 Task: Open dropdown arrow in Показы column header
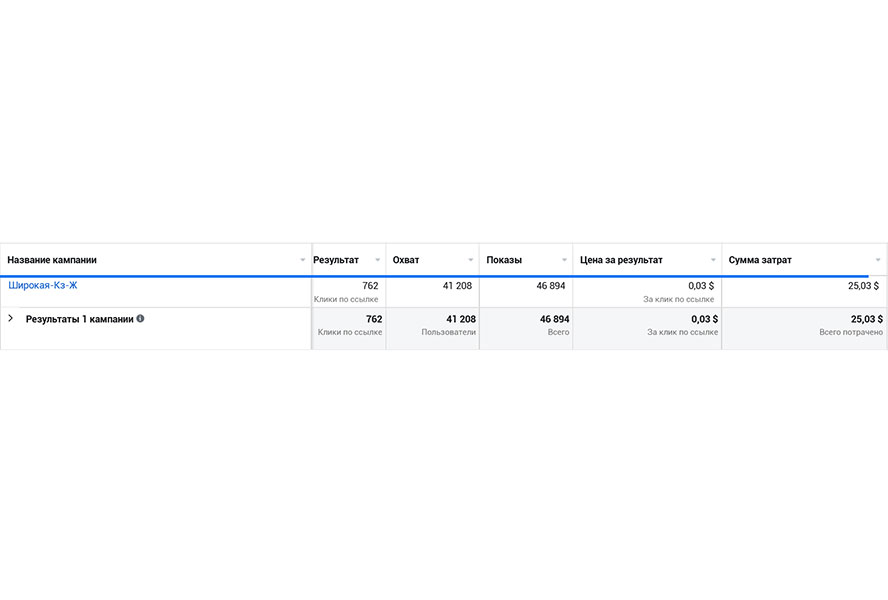pos(564,260)
